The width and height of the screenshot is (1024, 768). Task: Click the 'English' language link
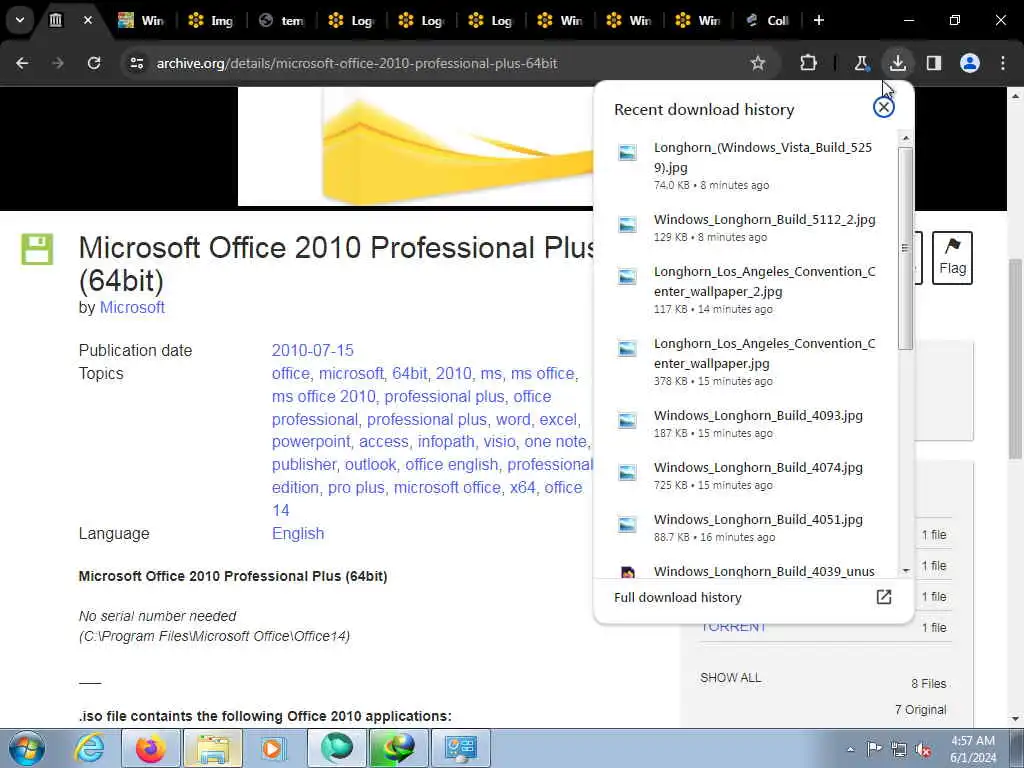pyautogui.click(x=298, y=534)
